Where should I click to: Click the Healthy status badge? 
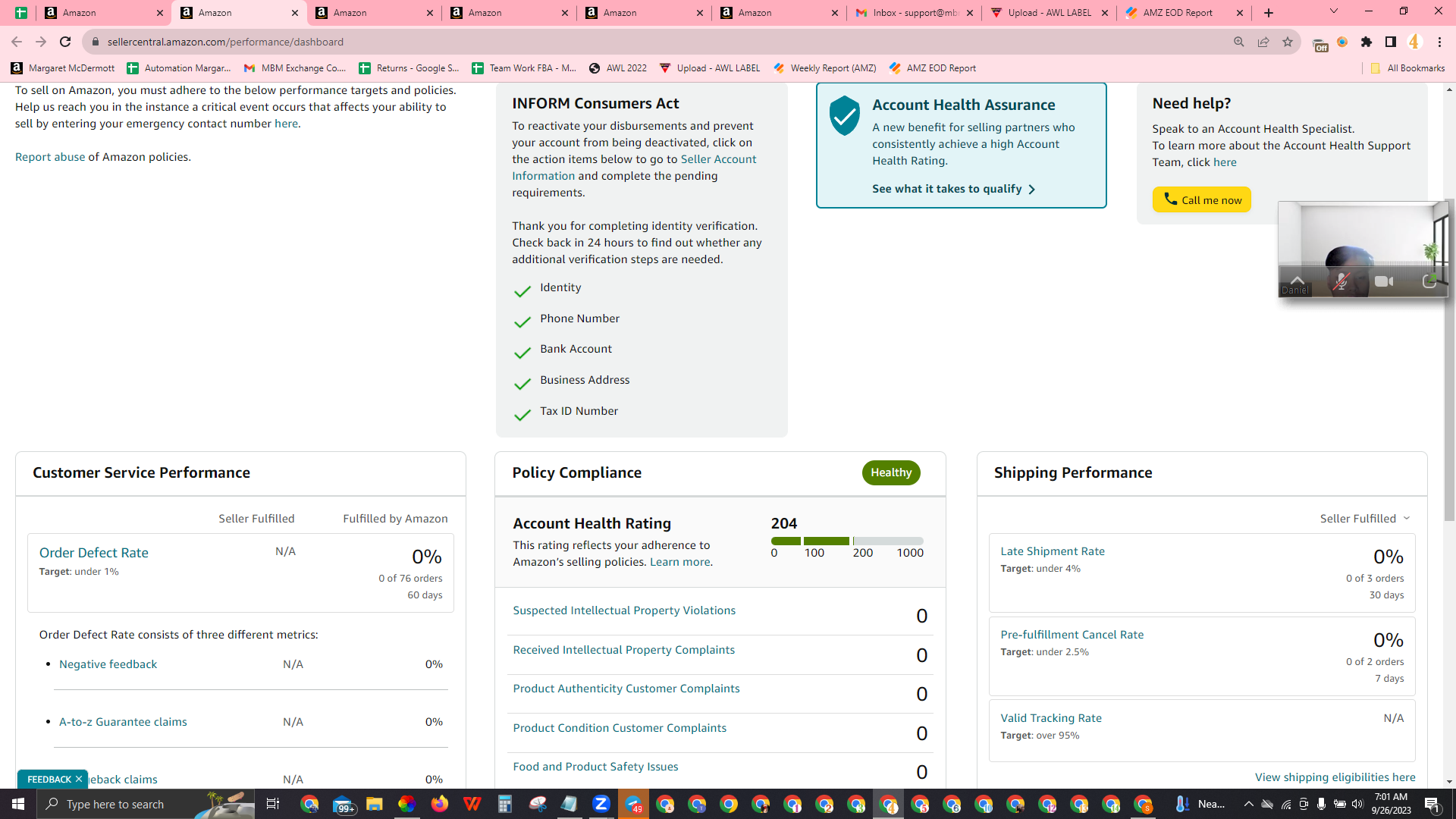tap(891, 472)
